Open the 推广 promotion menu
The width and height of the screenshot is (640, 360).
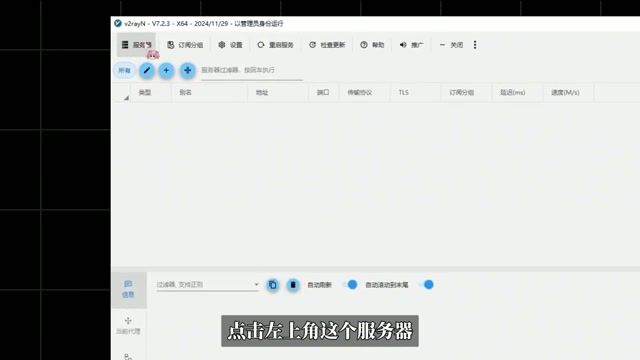(x=411, y=45)
